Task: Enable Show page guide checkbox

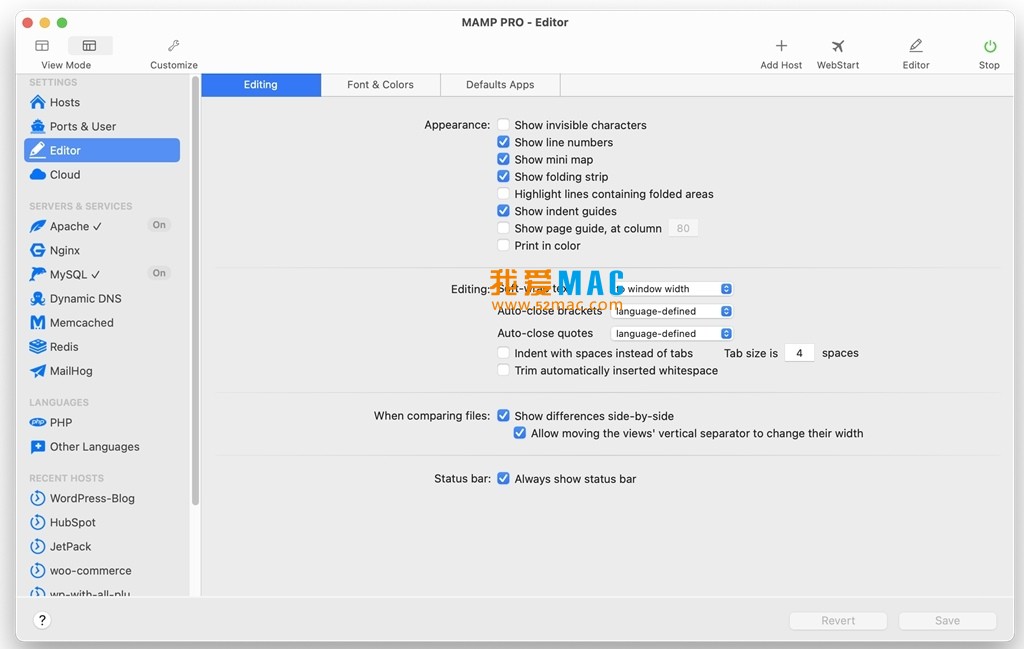Action: click(504, 228)
